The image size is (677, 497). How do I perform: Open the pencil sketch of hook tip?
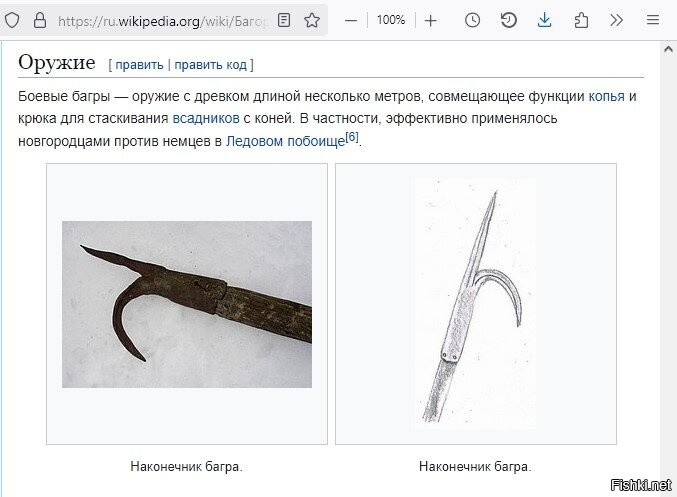[x=476, y=304]
